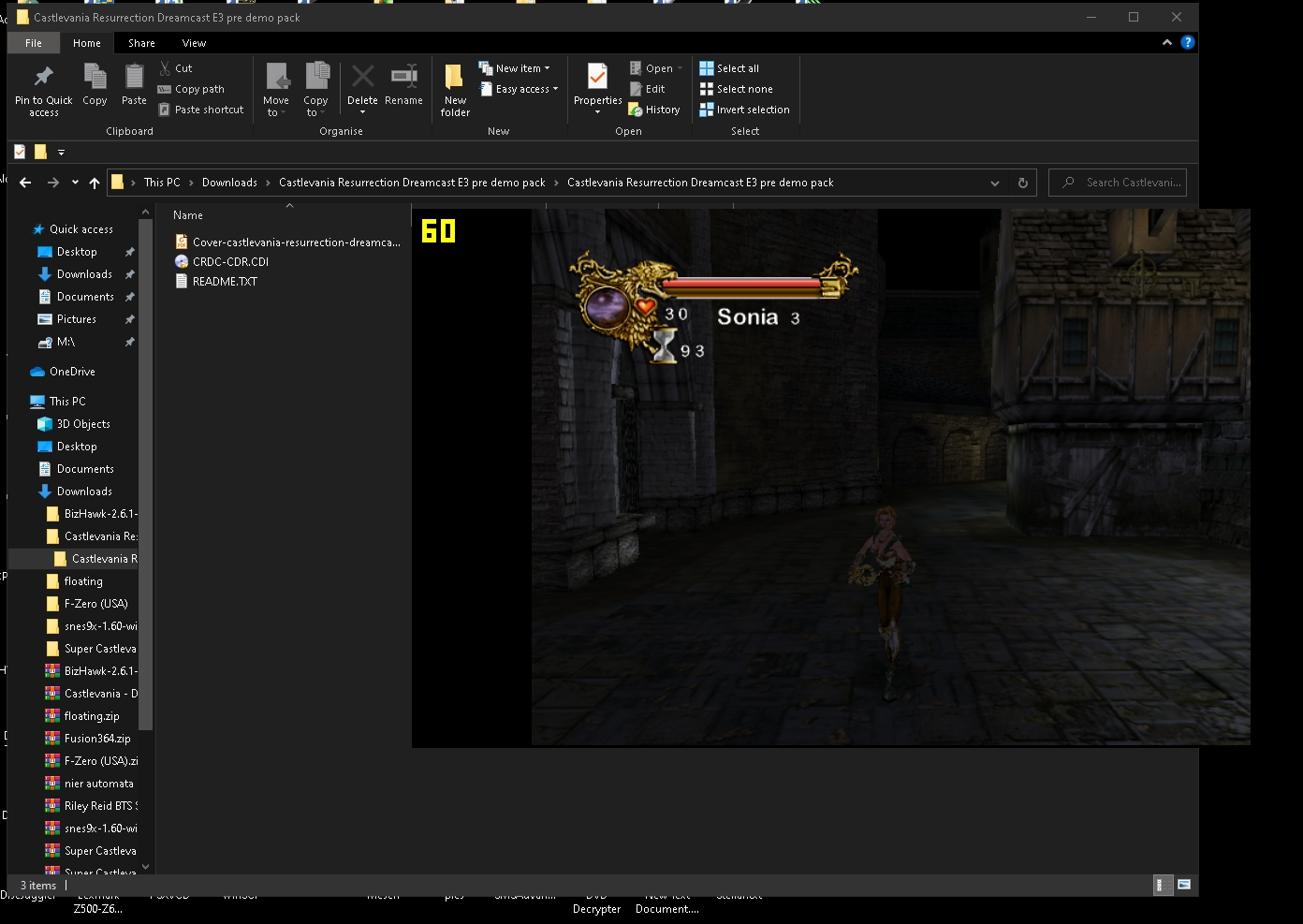Click Select none in the ribbon
Viewport: 1303px width, 924px height.
[737, 89]
